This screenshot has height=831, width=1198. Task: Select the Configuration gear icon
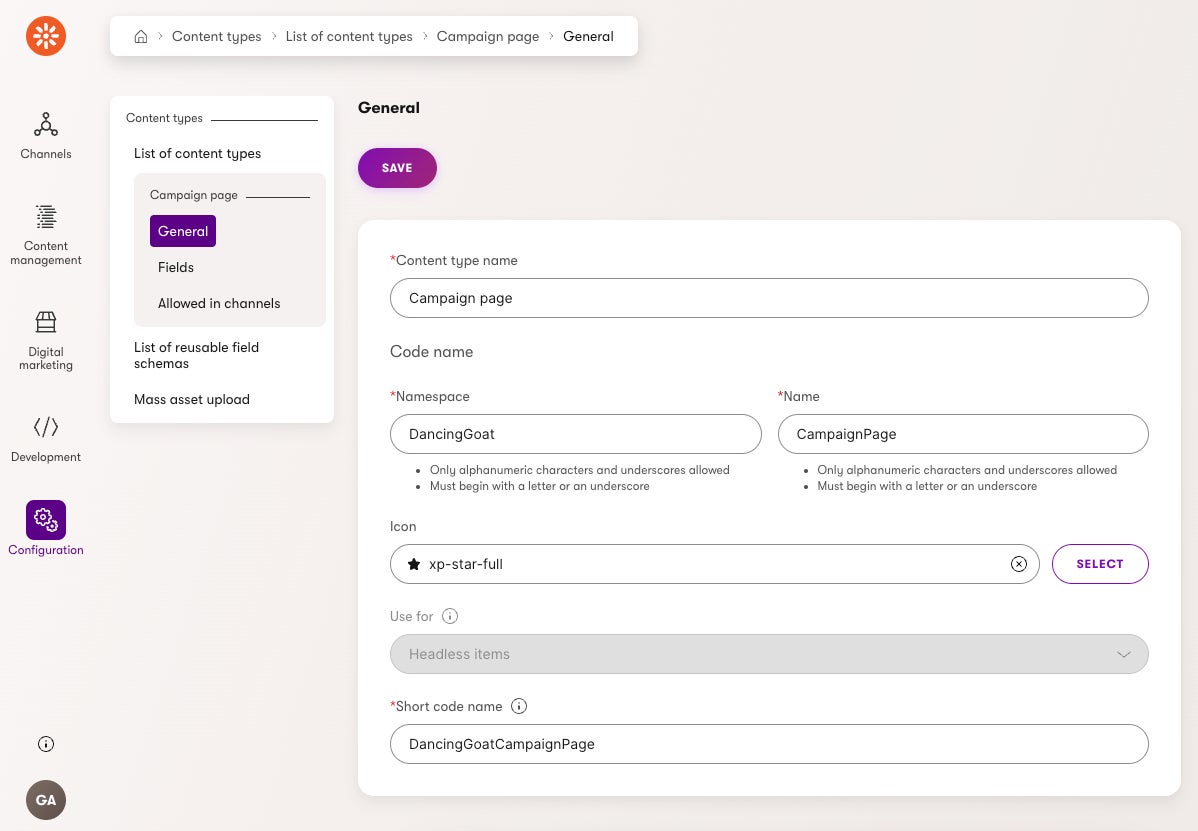[46, 520]
